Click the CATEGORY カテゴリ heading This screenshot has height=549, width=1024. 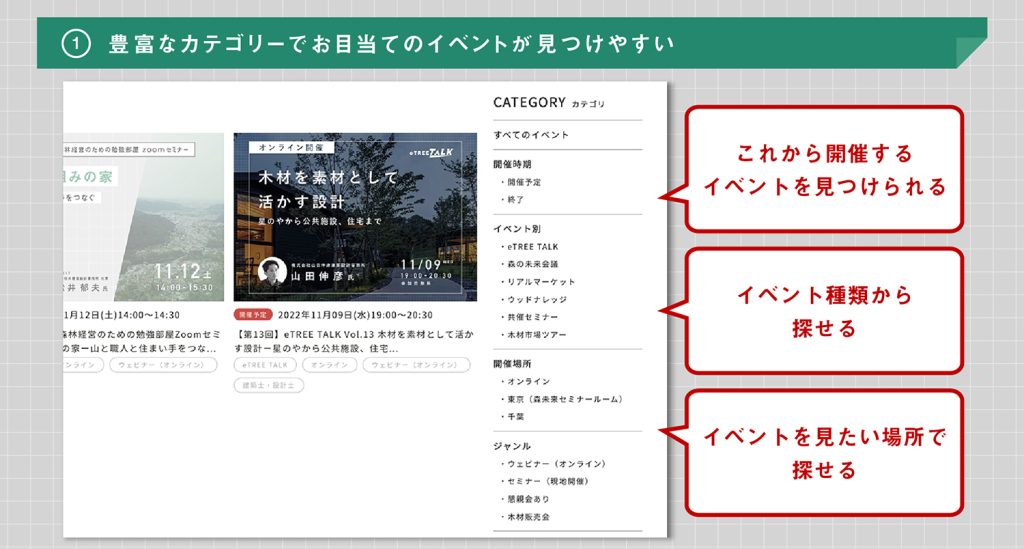(549, 102)
